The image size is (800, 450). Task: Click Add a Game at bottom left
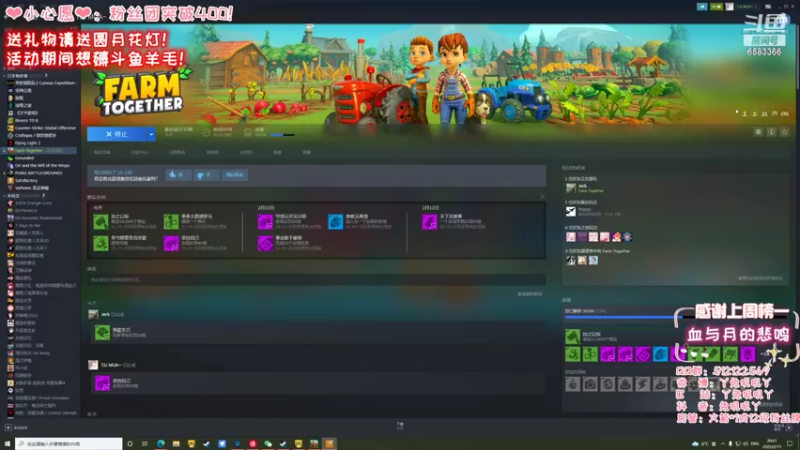17,428
